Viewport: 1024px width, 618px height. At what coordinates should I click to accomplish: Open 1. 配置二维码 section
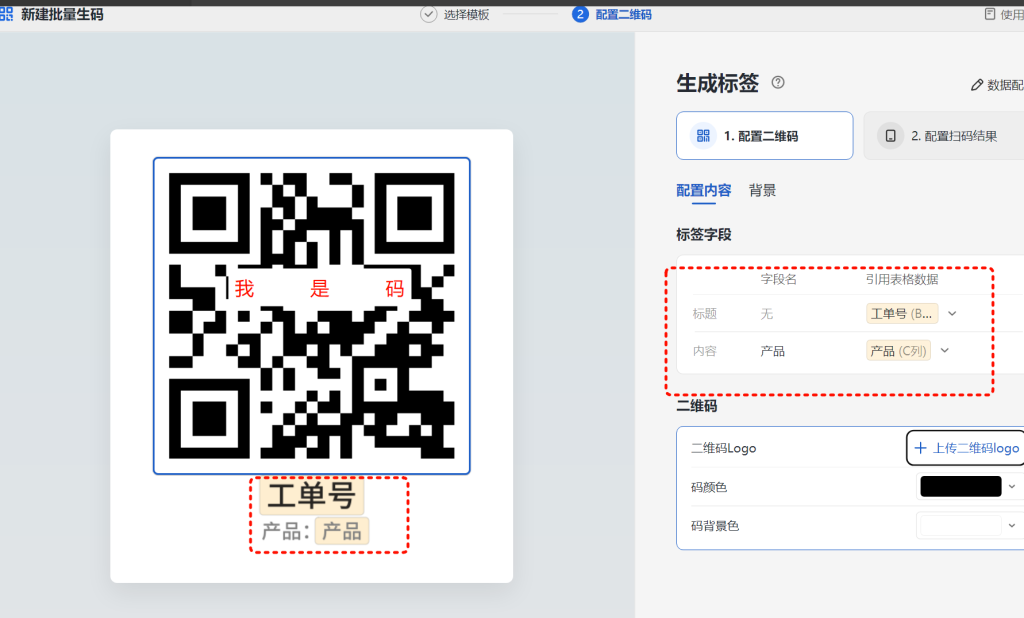tap(765, 135)
